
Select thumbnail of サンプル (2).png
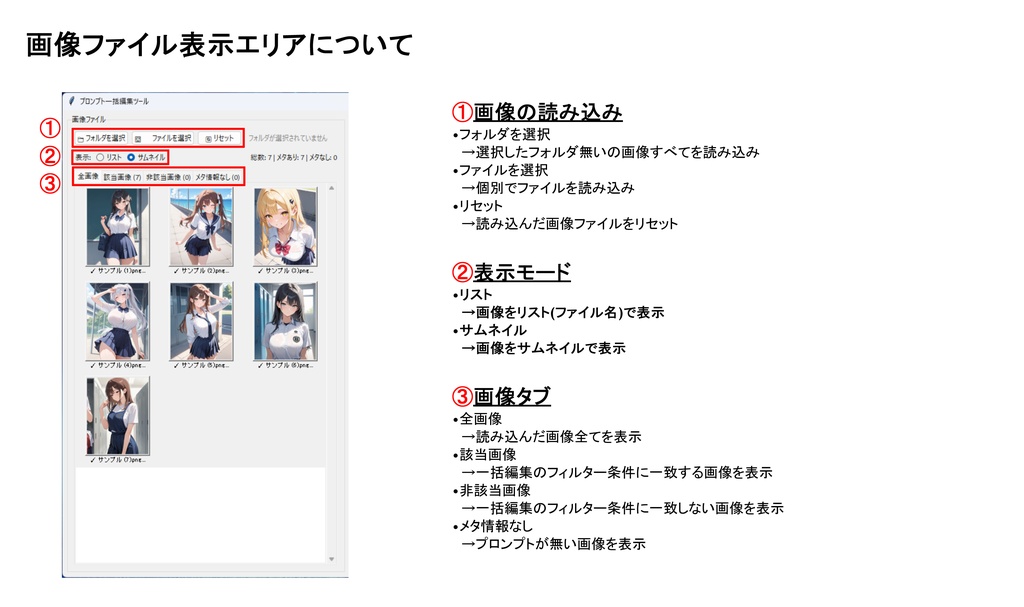click(201, 227)
